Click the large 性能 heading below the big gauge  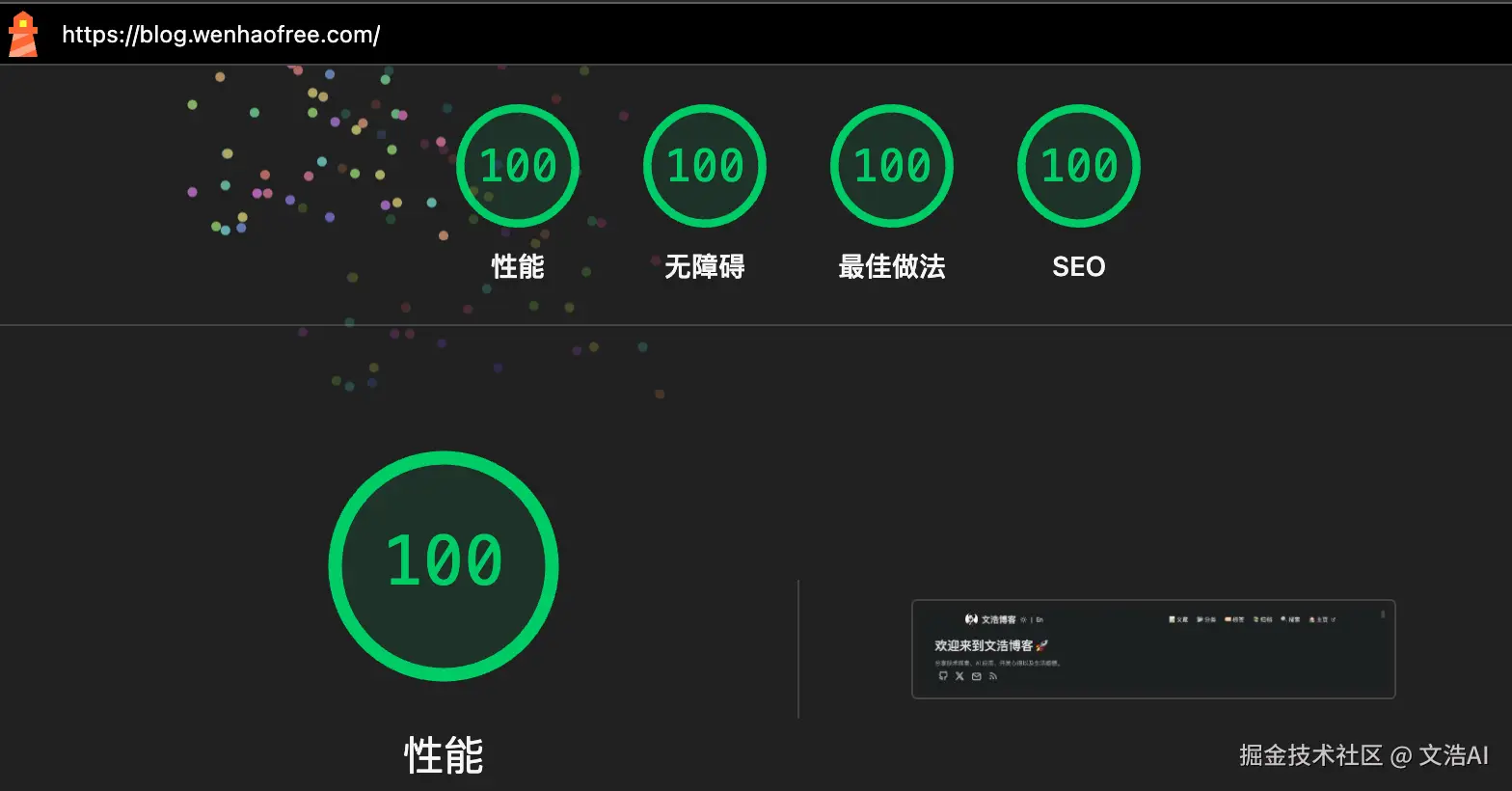pyautogui.click(x=444, y=755)
